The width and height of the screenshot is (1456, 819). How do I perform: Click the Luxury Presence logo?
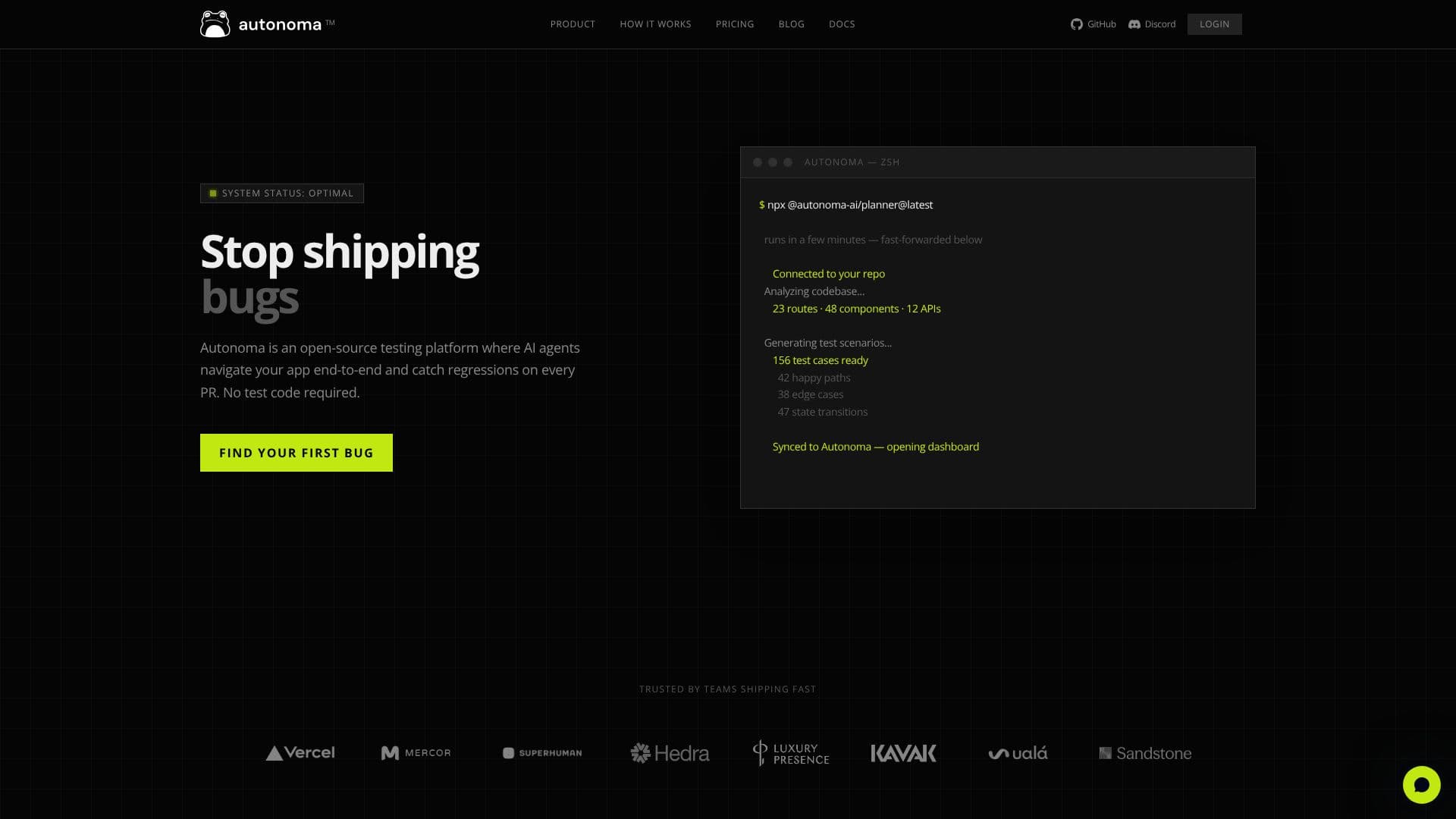click(791, 753)
